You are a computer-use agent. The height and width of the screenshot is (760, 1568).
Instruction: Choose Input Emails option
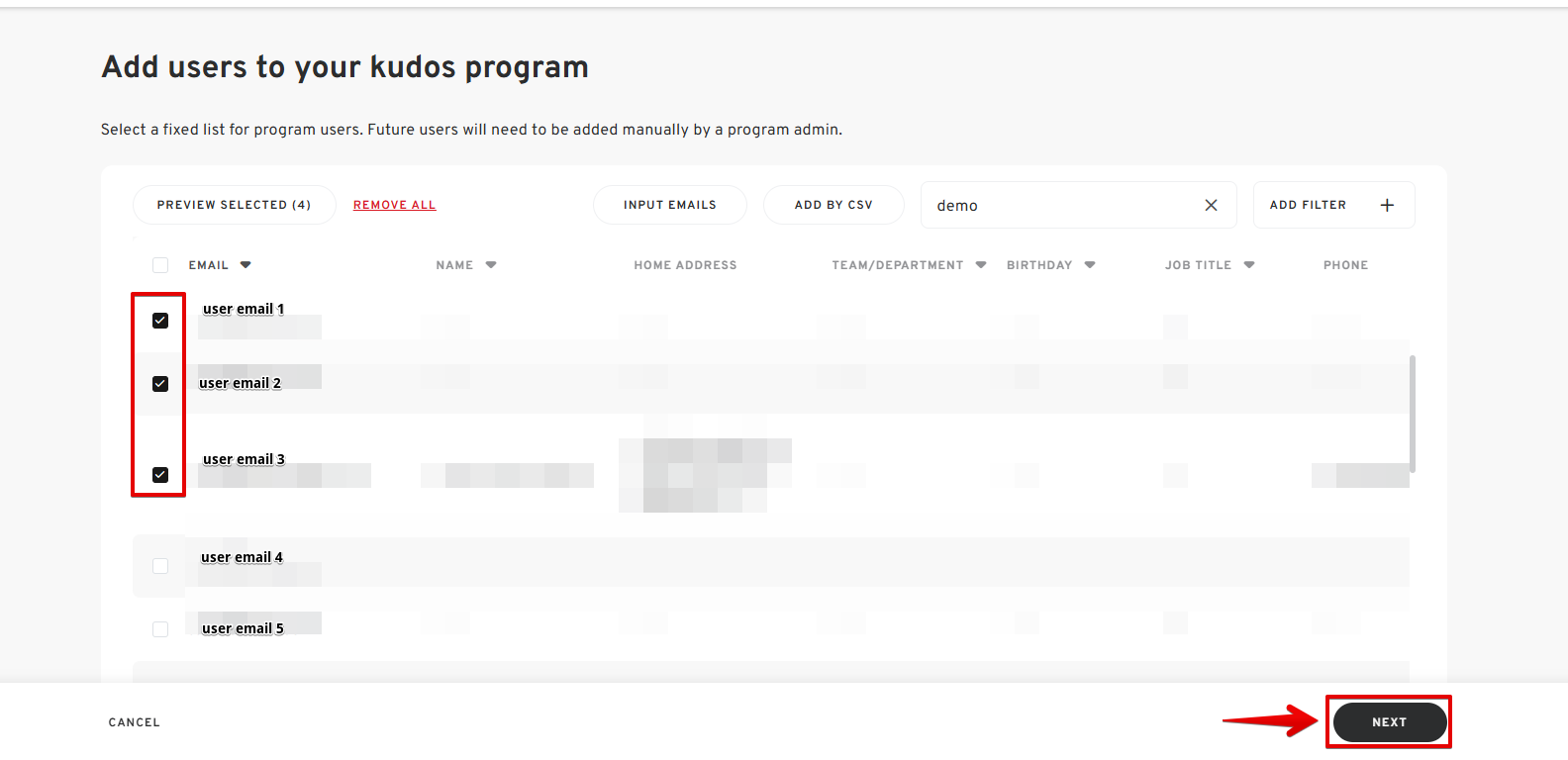[669, 205]
